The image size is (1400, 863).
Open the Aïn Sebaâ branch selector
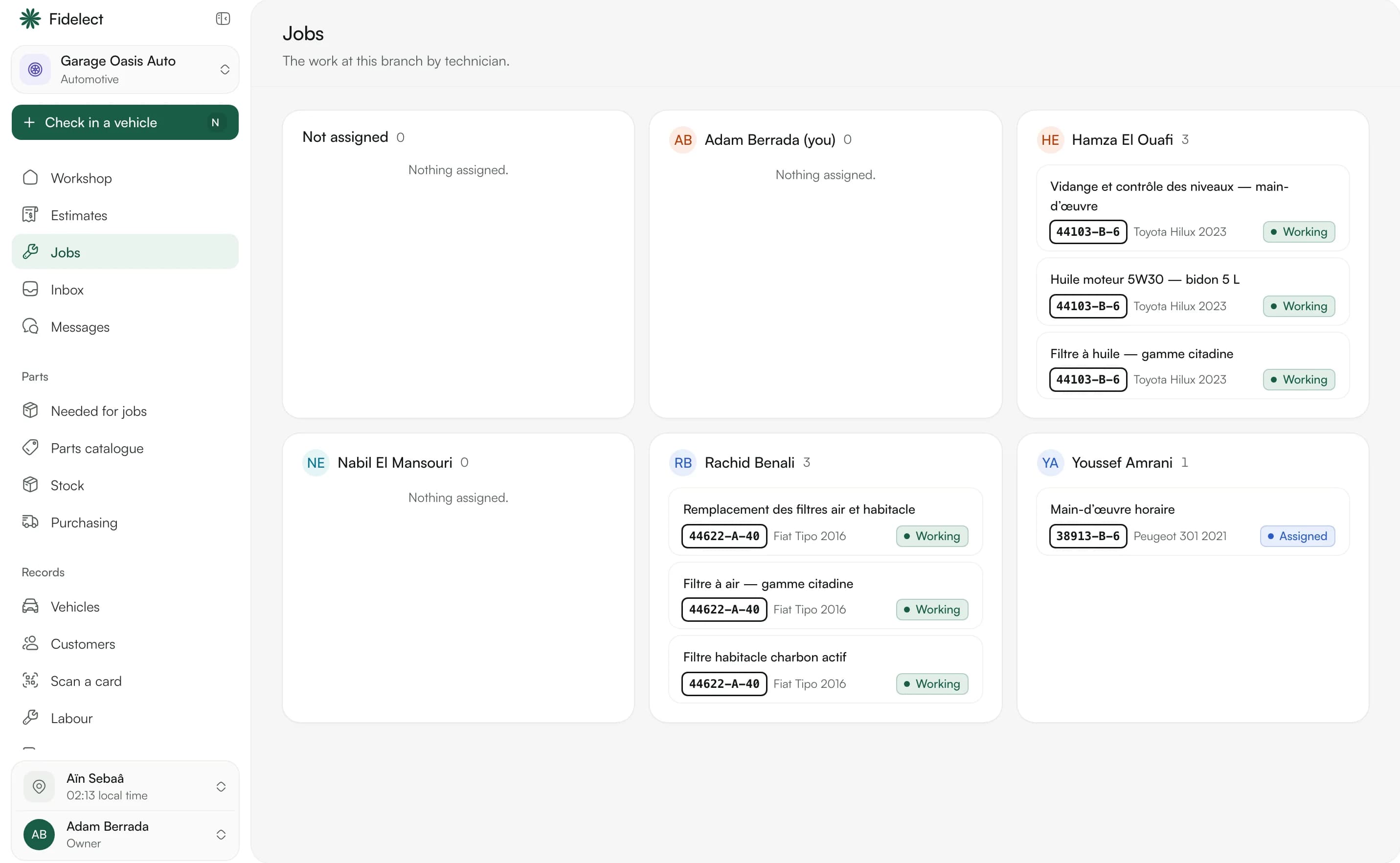[125, 787]
